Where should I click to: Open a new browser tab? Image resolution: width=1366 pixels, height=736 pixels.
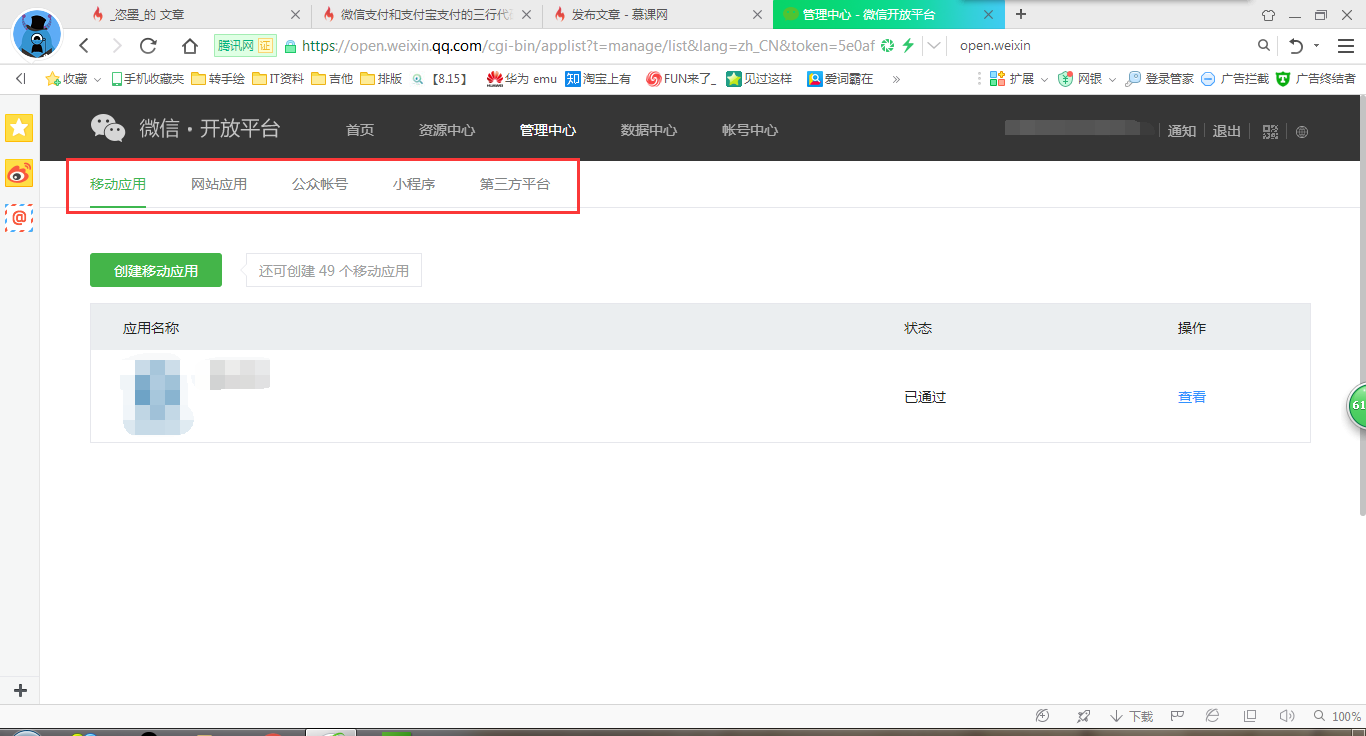pyautogui.click(x=1021, y=14)
